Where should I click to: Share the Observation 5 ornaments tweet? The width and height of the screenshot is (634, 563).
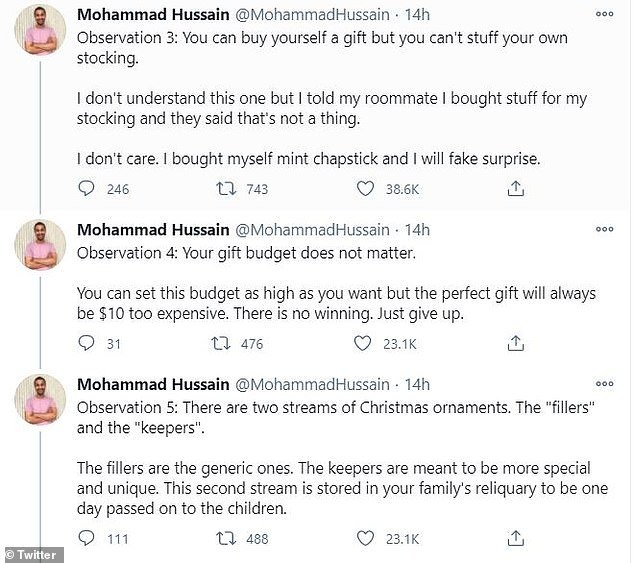516,538
